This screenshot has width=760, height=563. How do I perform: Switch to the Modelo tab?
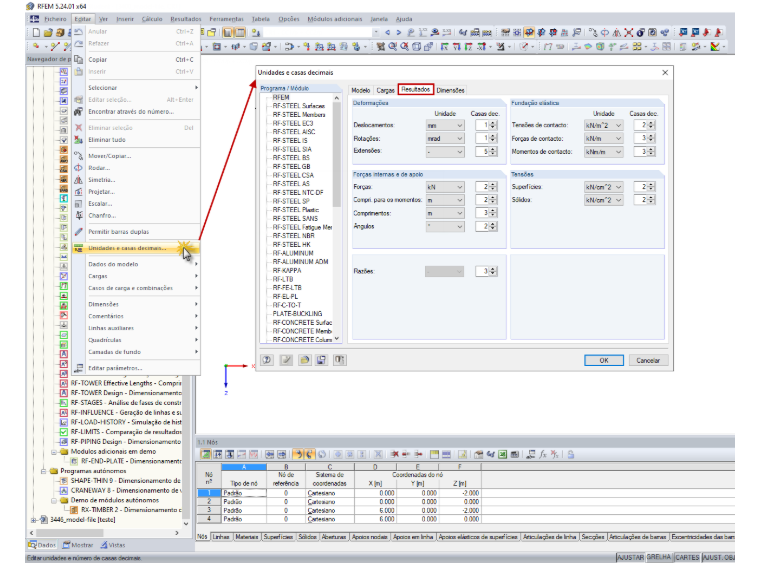tap(361, 91)
